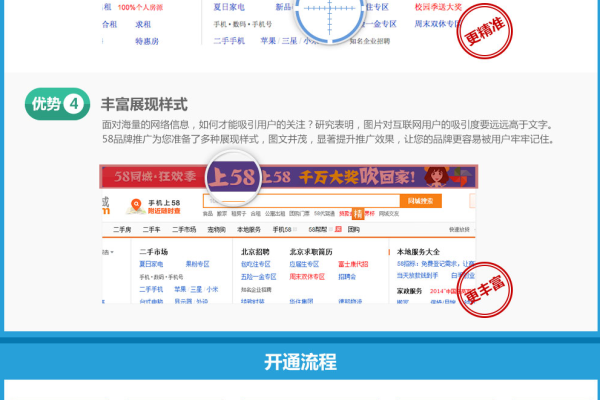Click the 公寓出租 hot search keyword
Image resolution: width=600 pixels, height=400 pixels.
click(x=275, y=214)
